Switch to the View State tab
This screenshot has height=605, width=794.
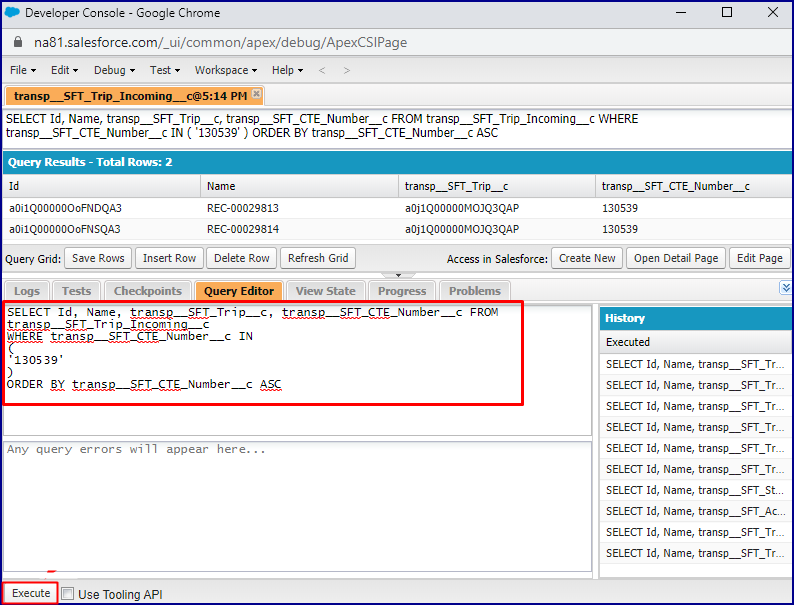pyautogui.click(x=326, y=291)
